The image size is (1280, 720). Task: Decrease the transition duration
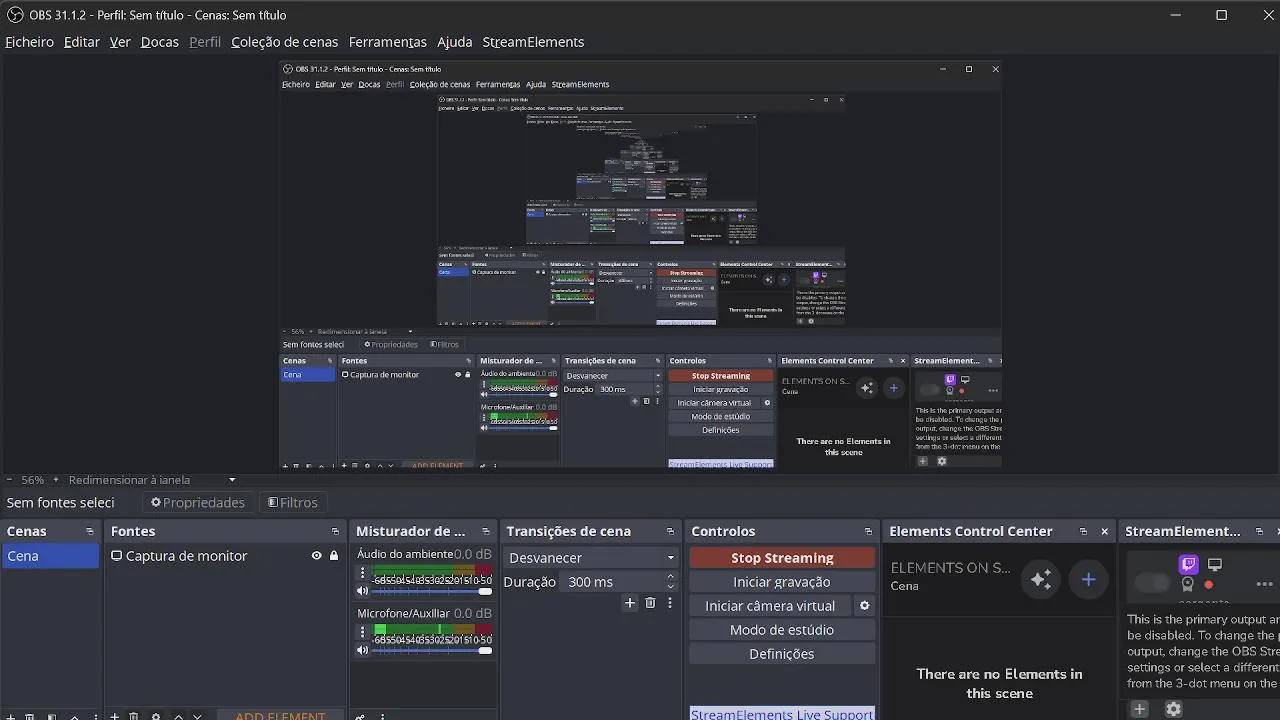click(x=671, y=587)
